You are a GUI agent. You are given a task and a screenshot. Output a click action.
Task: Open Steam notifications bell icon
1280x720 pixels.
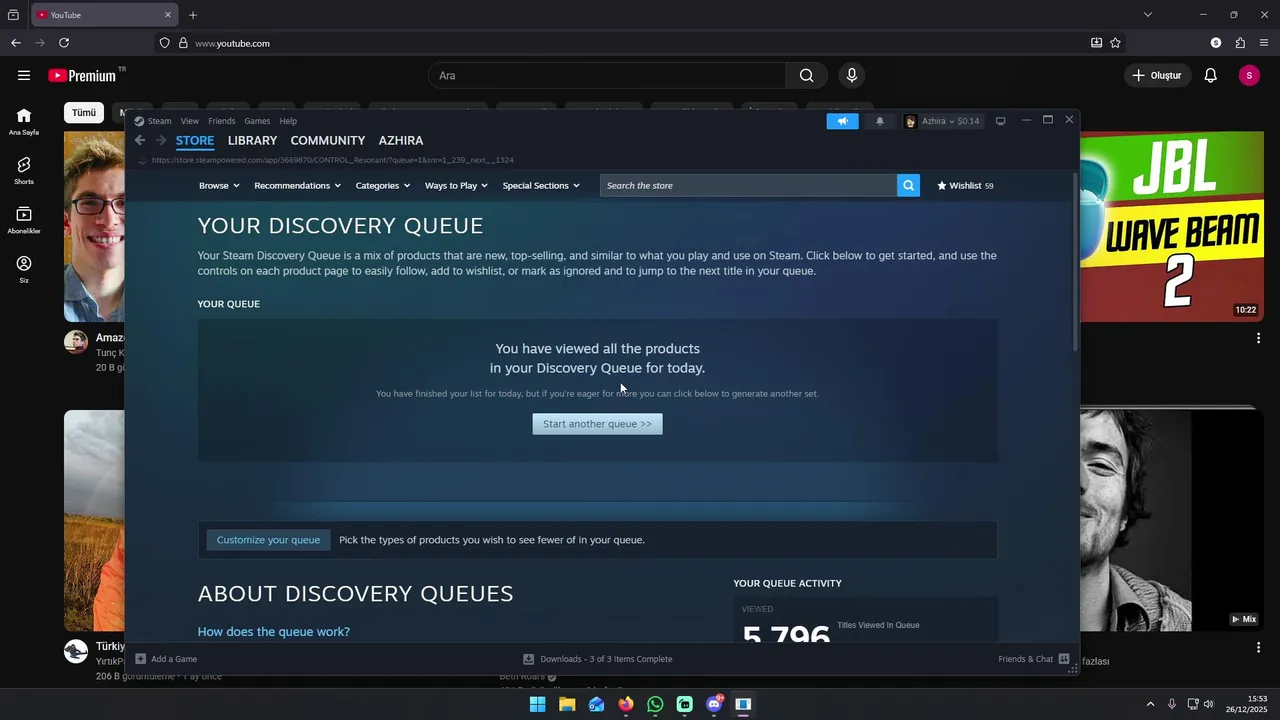coord(880,121)
